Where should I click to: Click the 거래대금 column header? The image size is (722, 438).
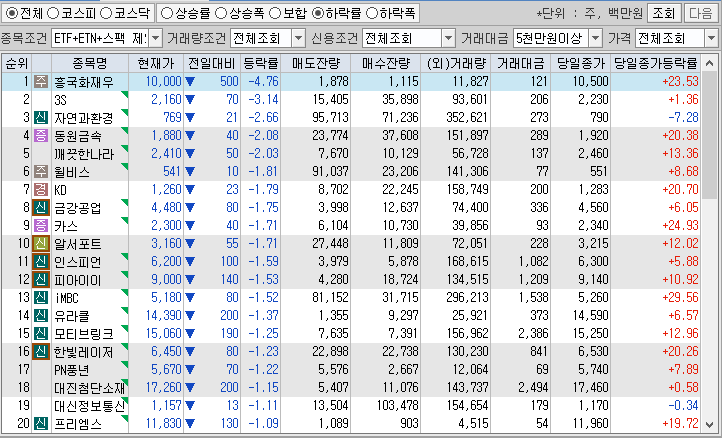point(520,64)
